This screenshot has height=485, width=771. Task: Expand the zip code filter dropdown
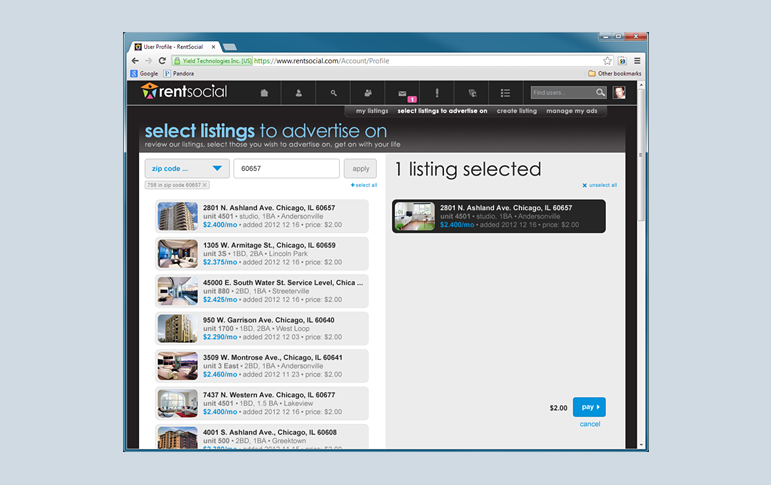(x=187, y=169)
